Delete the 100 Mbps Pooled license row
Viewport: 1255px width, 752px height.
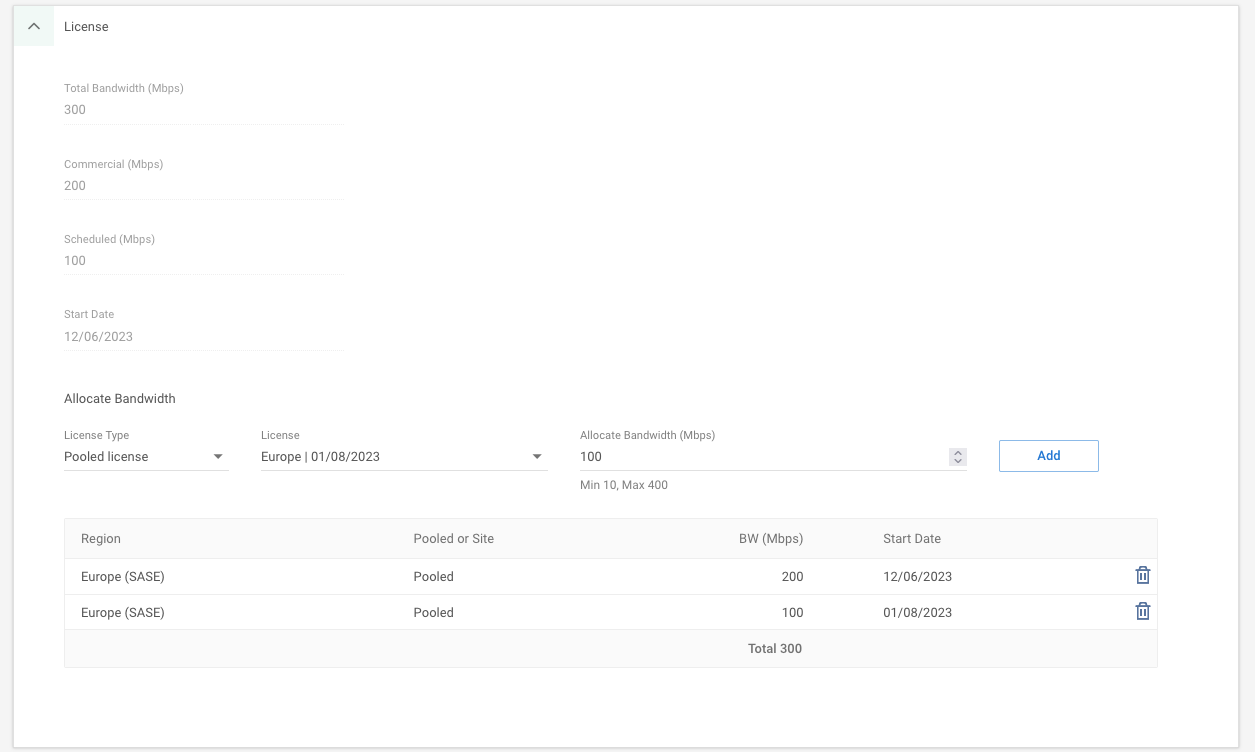click(x=1142, y=610)
